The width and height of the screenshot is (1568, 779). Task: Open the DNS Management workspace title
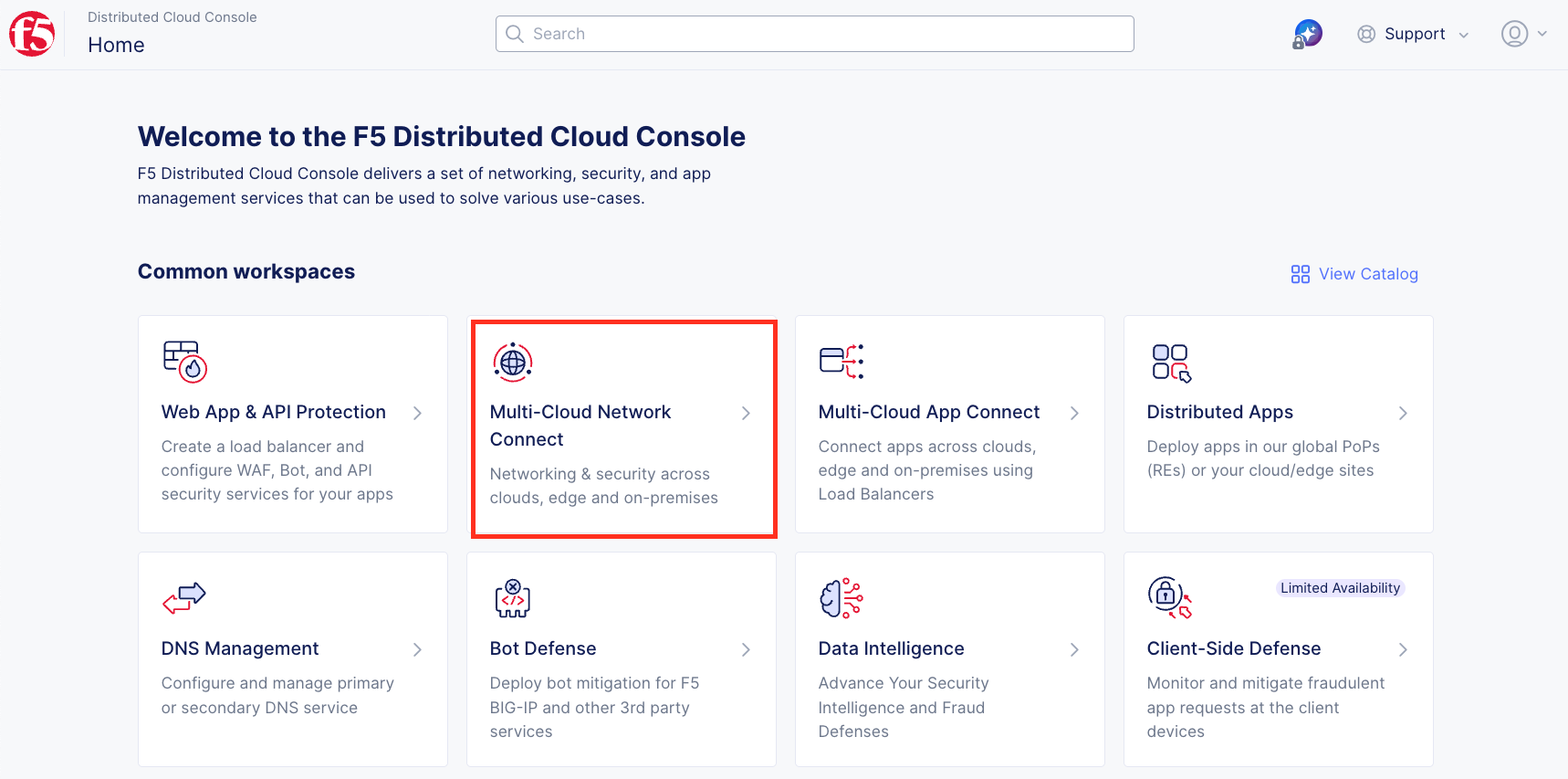tap(240, 648)
